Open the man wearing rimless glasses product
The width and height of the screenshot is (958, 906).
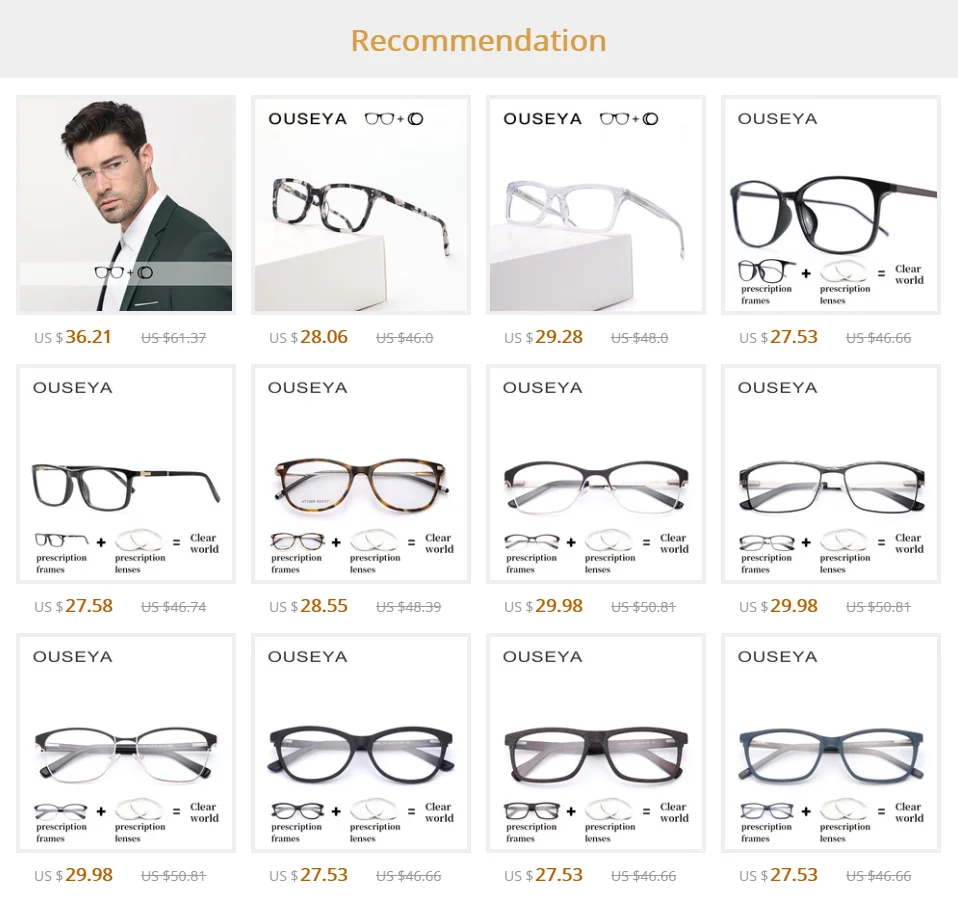[126, 205]
